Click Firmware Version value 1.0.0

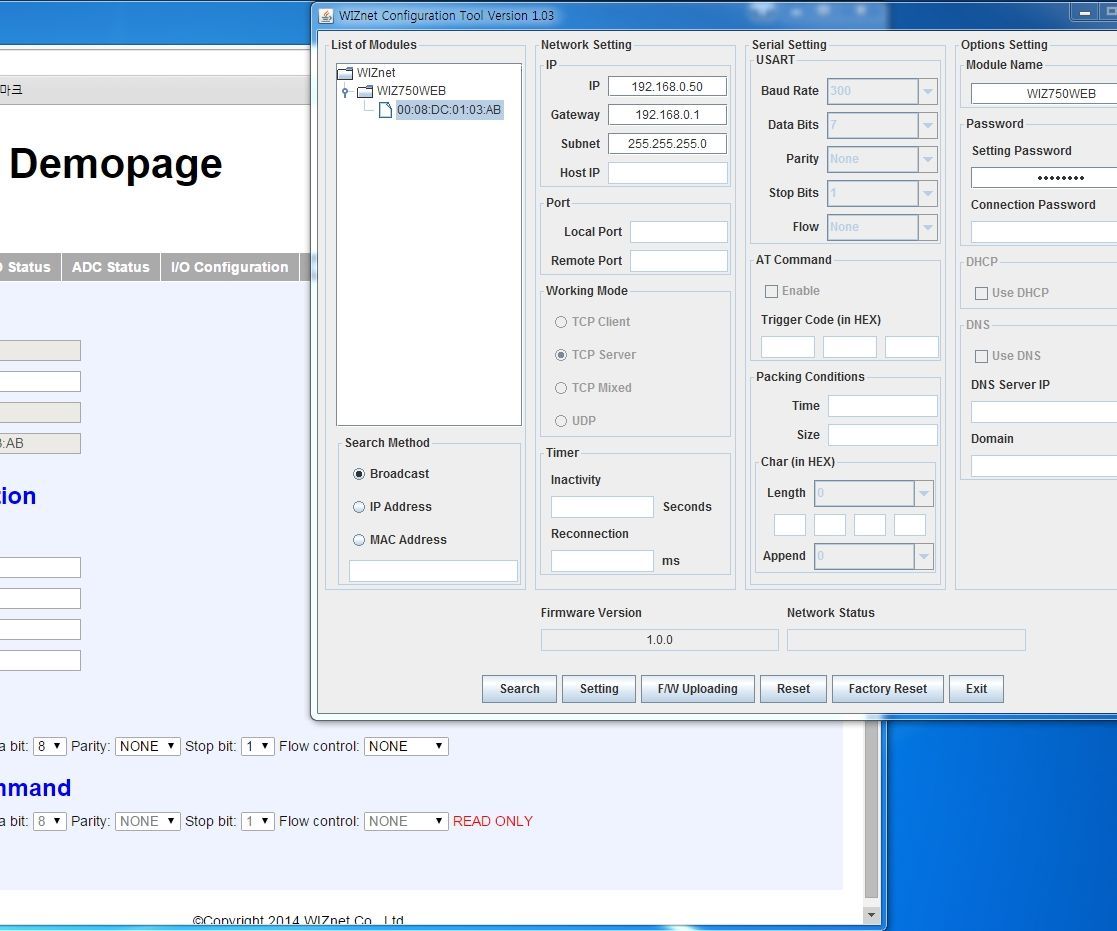coord(660,640)
